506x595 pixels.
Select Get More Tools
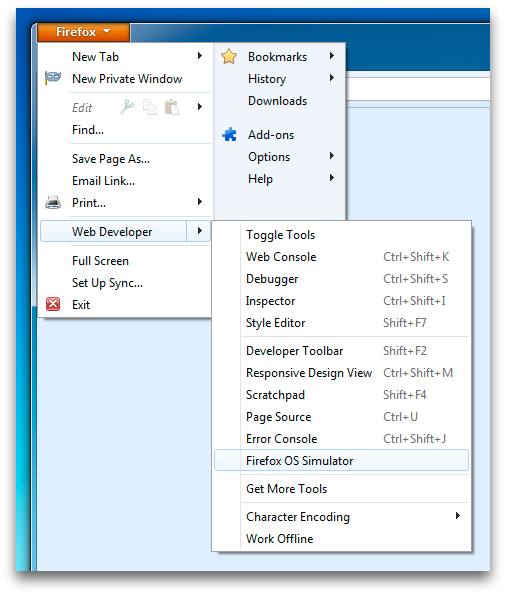pyautogui.click(x=341, y=489)
